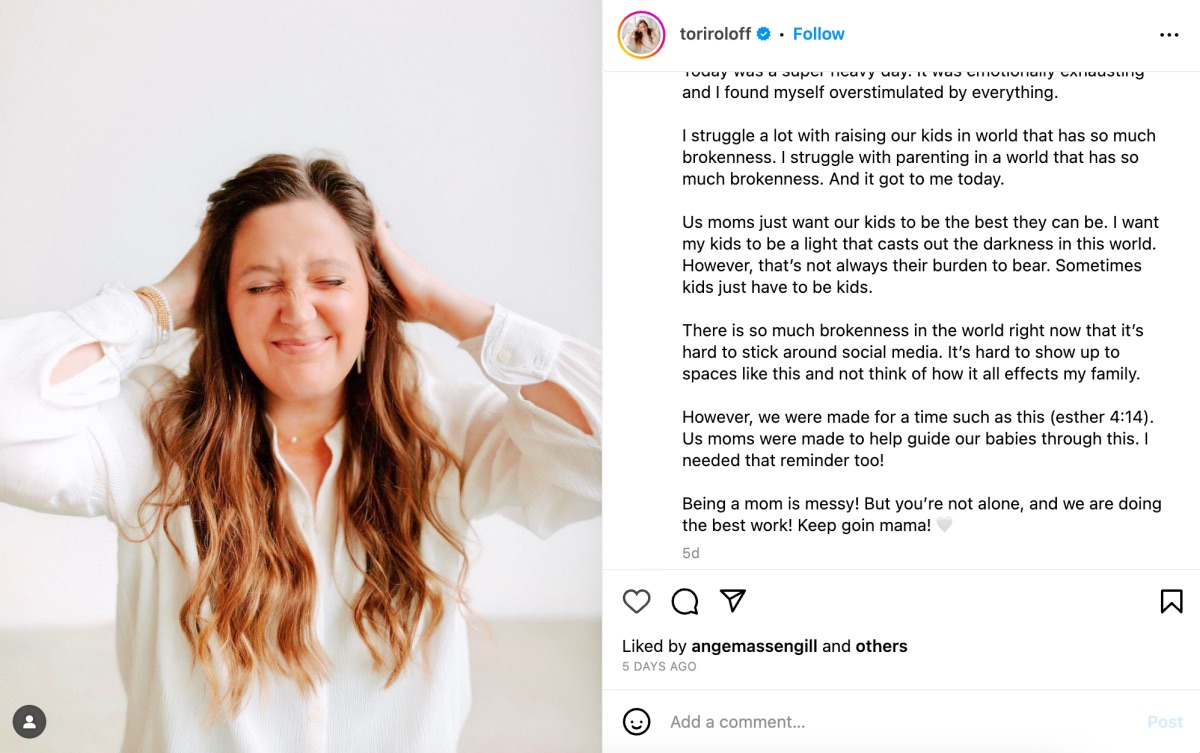Click Follow next to toriroloff
Screen dimensions: 1200x753
(818, 33)
